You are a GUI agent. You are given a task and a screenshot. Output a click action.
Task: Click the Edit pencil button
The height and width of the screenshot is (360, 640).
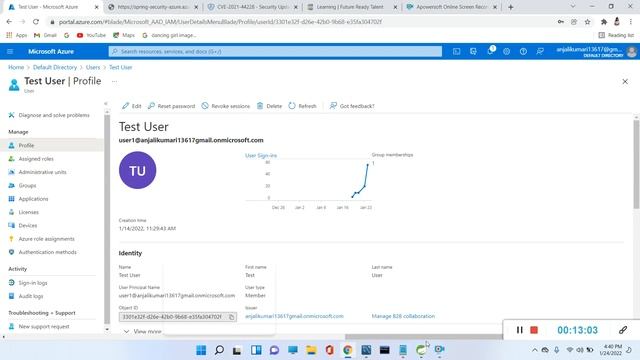(131, 106)
